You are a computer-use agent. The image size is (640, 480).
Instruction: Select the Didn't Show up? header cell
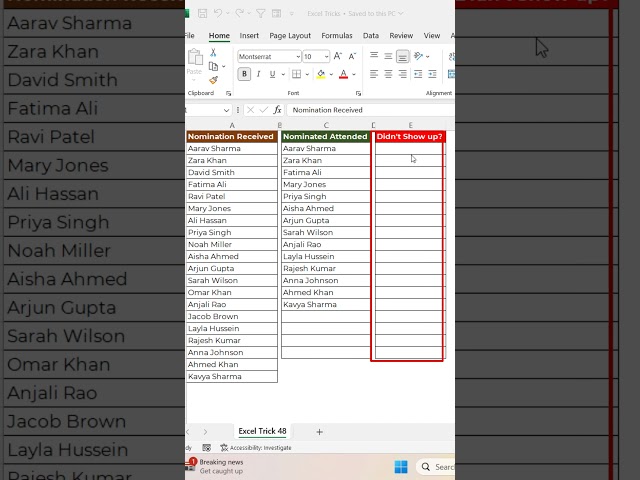[x=409, y=136]
